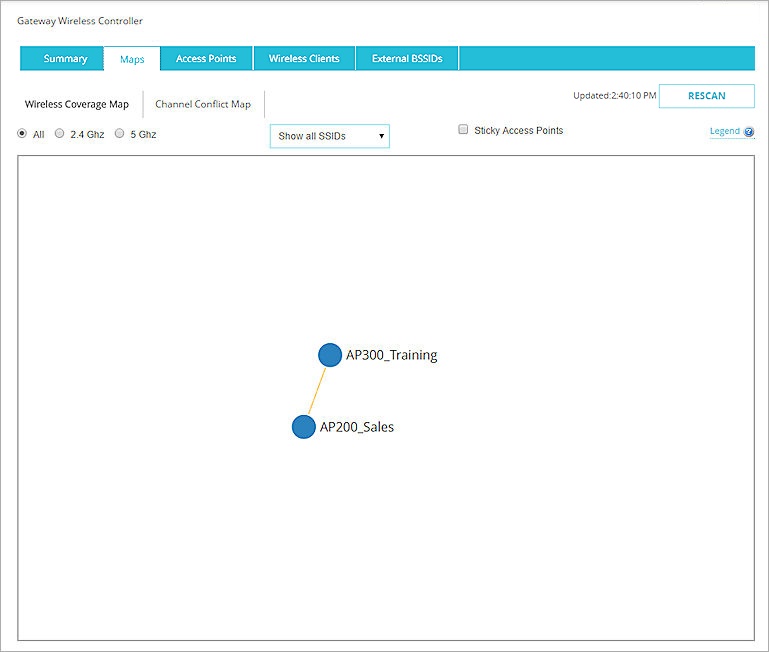Switch to the Summary tab
This screenshot has width=769, height=652.
[x=65, y=59]
